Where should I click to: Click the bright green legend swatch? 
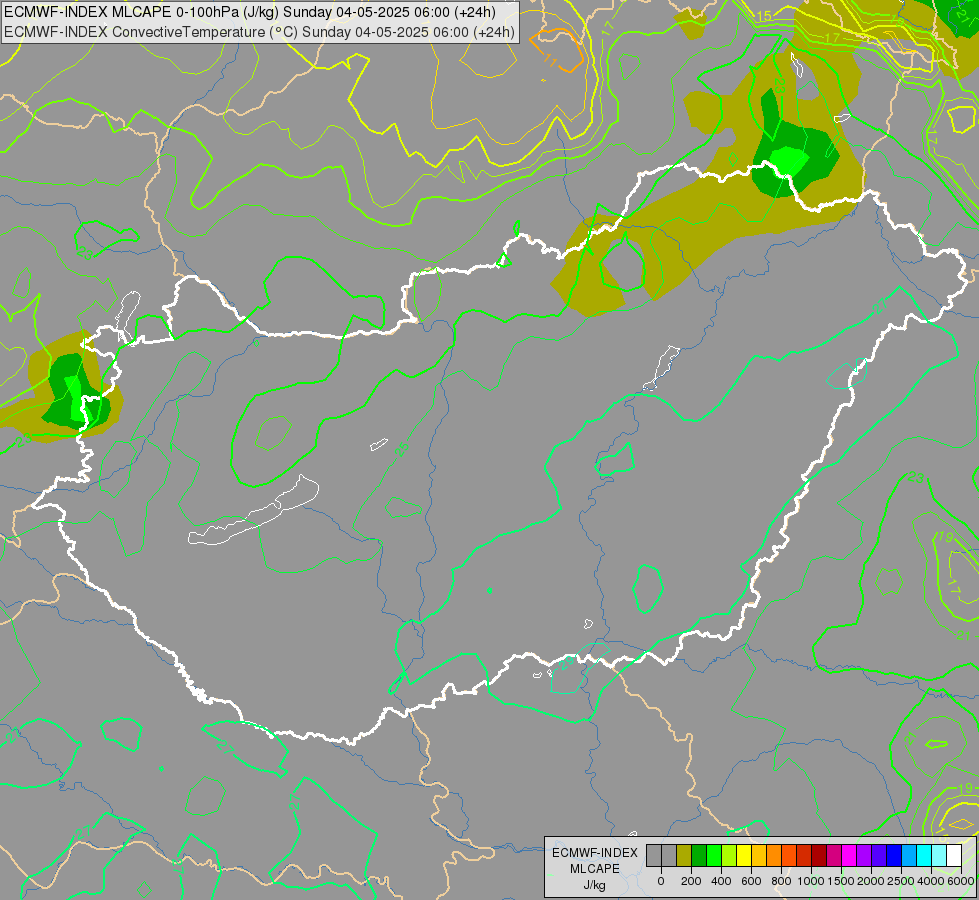pos(714,855)
